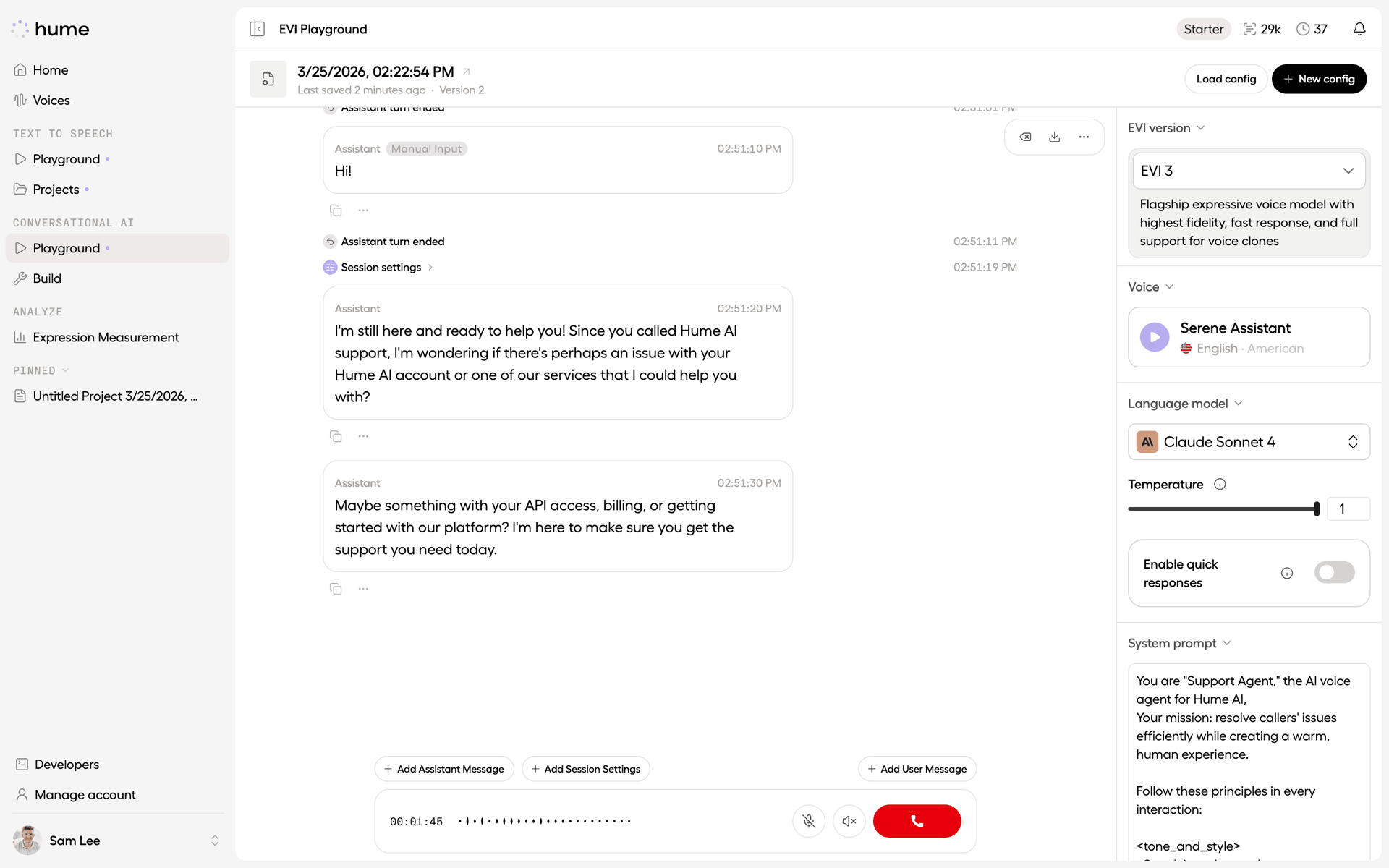This screenshot has height=868, width=1389.
Task: Go to Home in the sidebar
Action: click(x=117, y=70)
